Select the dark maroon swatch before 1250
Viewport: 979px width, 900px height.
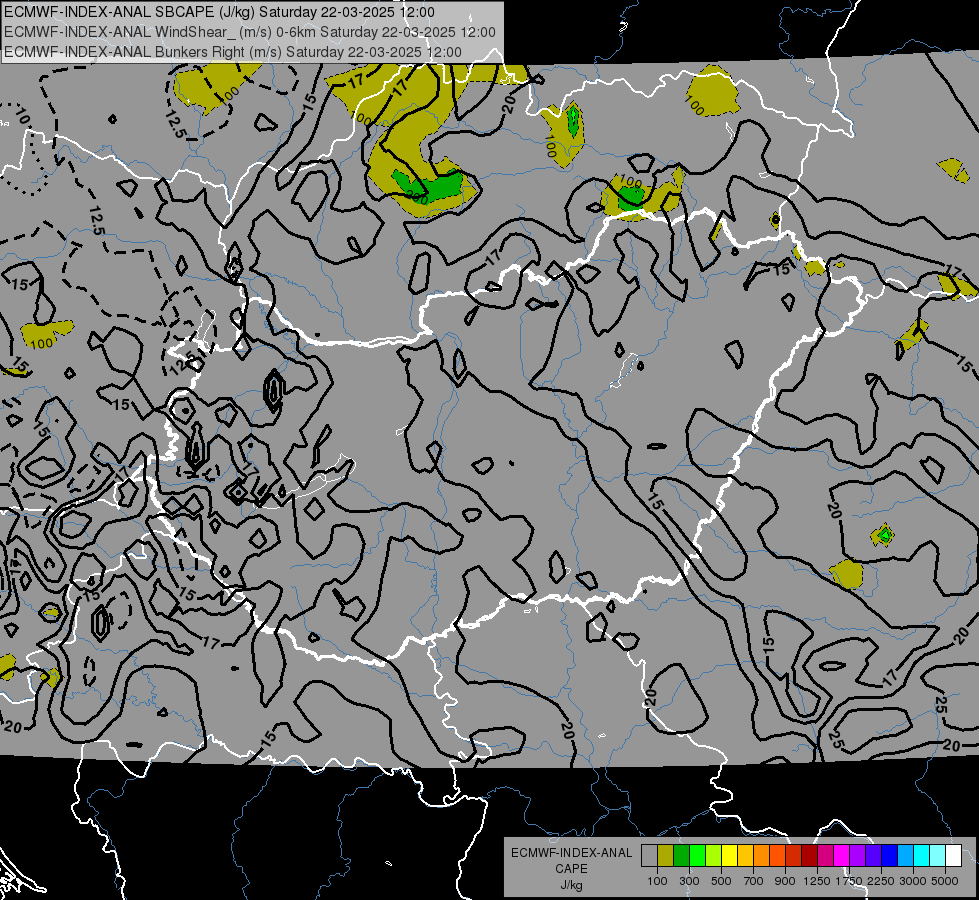tap(809, 856)
